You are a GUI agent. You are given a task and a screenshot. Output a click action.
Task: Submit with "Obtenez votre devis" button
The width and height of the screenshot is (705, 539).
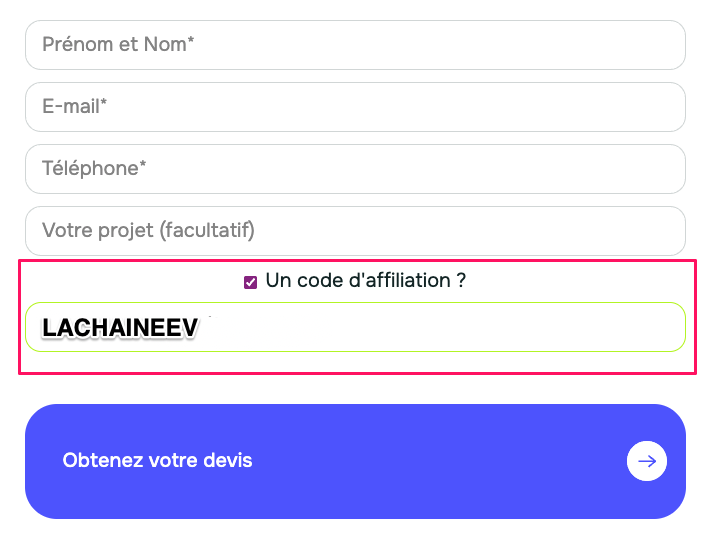[x=355, y=461]
